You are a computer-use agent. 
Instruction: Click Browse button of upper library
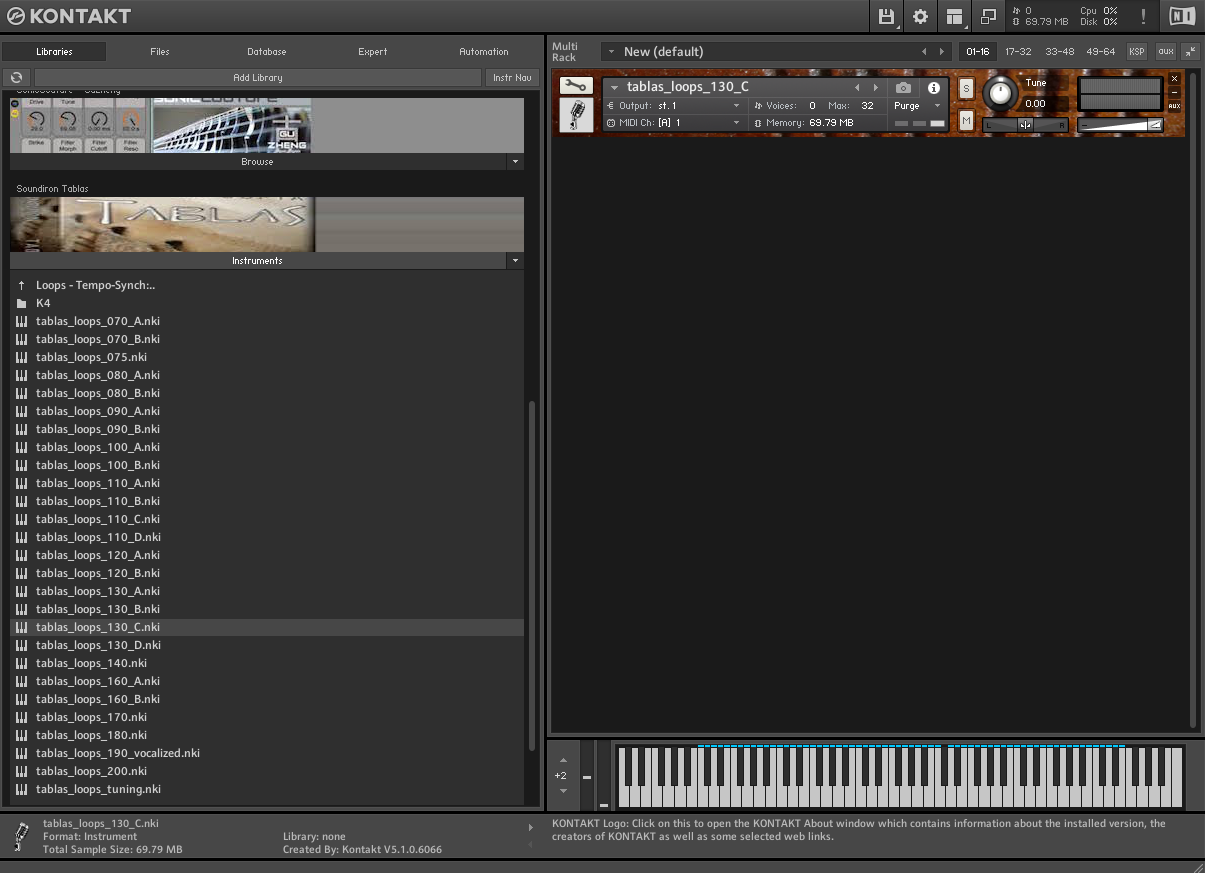[258, 162]
